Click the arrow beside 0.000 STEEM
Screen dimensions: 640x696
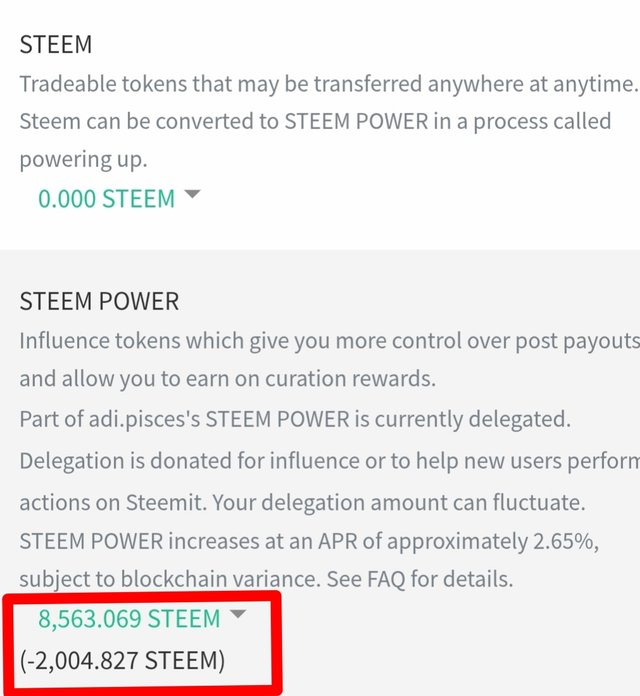point(192,196)
